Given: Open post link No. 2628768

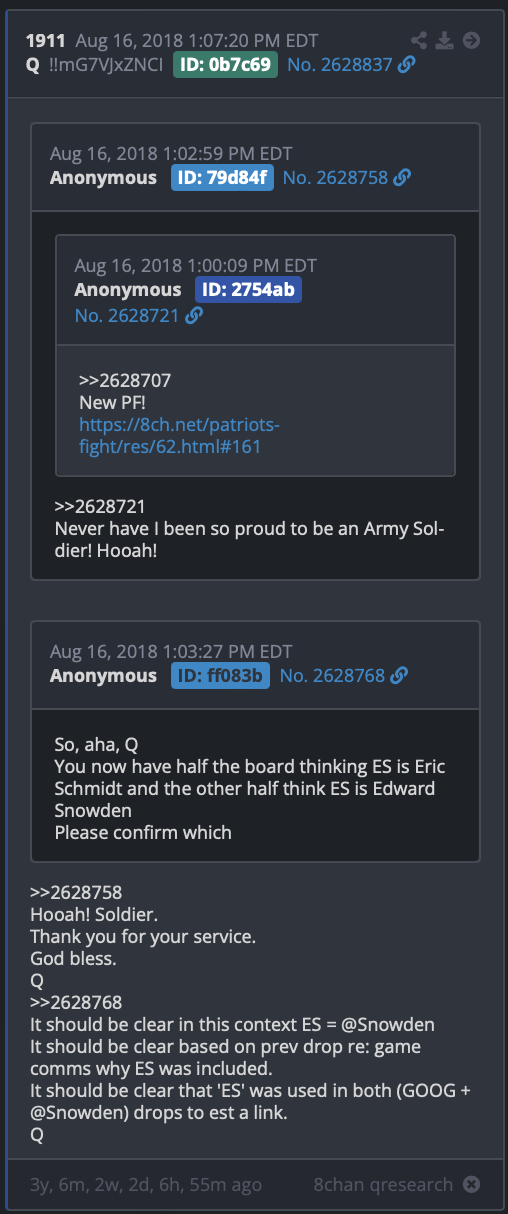Looking at the screenshot, I should click(332, 675).
